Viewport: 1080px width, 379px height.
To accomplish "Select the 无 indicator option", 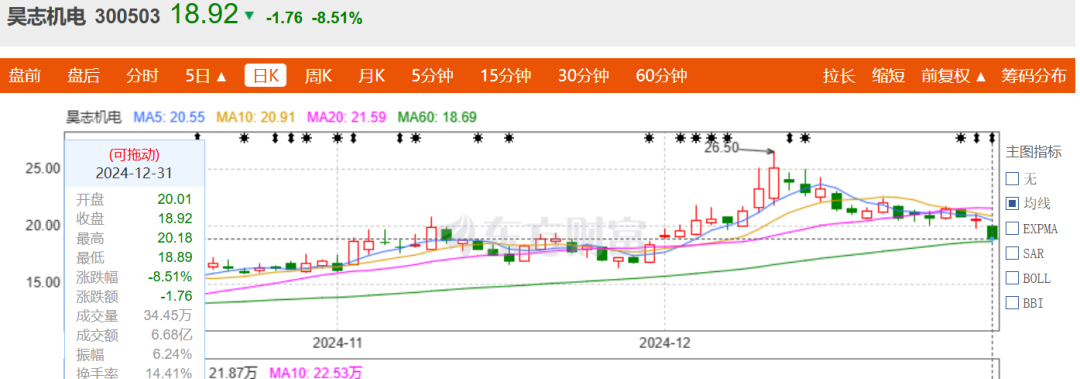I will tap(1012, 179).
